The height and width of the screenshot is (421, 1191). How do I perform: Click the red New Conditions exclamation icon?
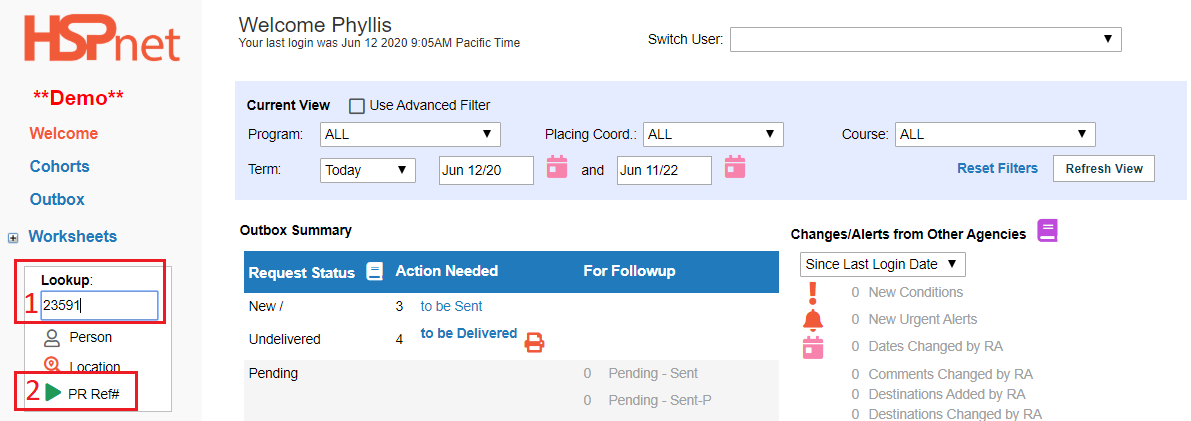point(813,292)
